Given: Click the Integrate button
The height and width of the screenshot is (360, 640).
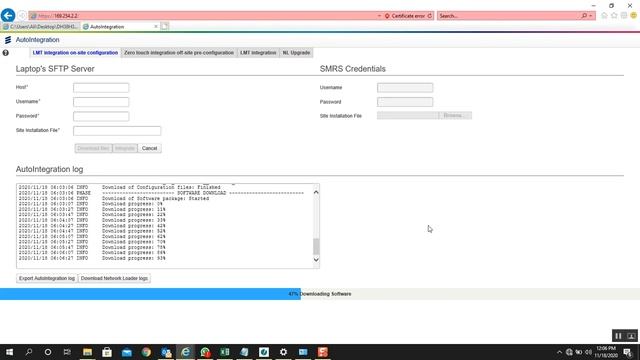Looking at the screenshot, I should pyautogui.click(x=125, y=148).
